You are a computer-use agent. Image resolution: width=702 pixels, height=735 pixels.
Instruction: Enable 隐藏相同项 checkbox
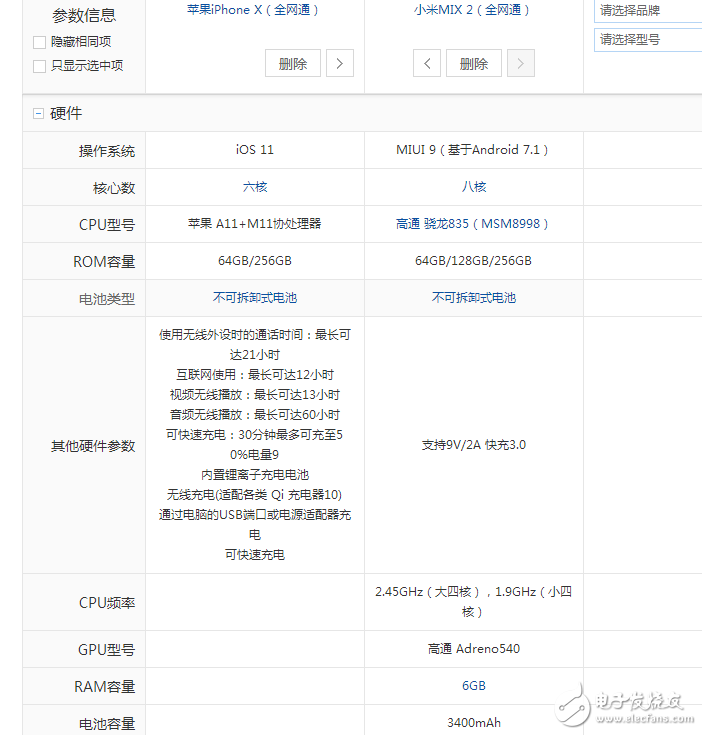click(39, 42)
